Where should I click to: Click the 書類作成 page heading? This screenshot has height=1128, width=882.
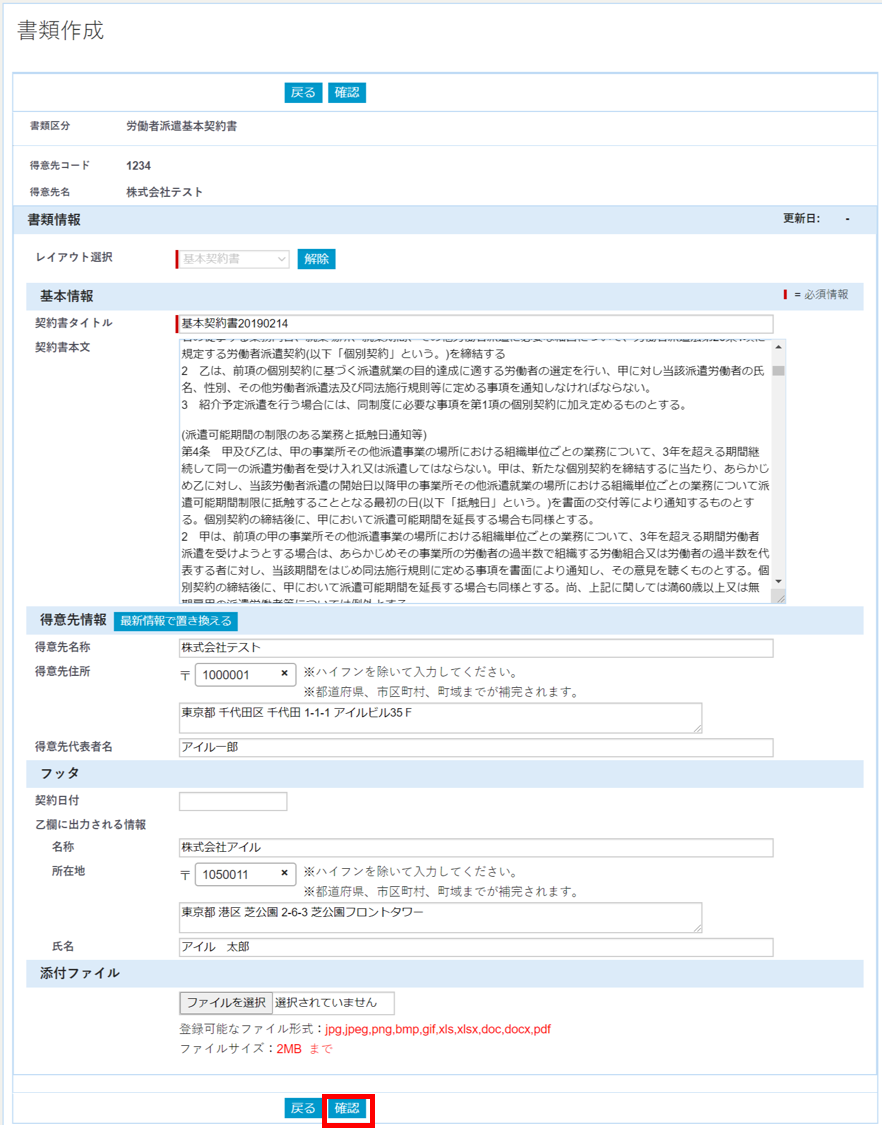click(x=60, y=30)
